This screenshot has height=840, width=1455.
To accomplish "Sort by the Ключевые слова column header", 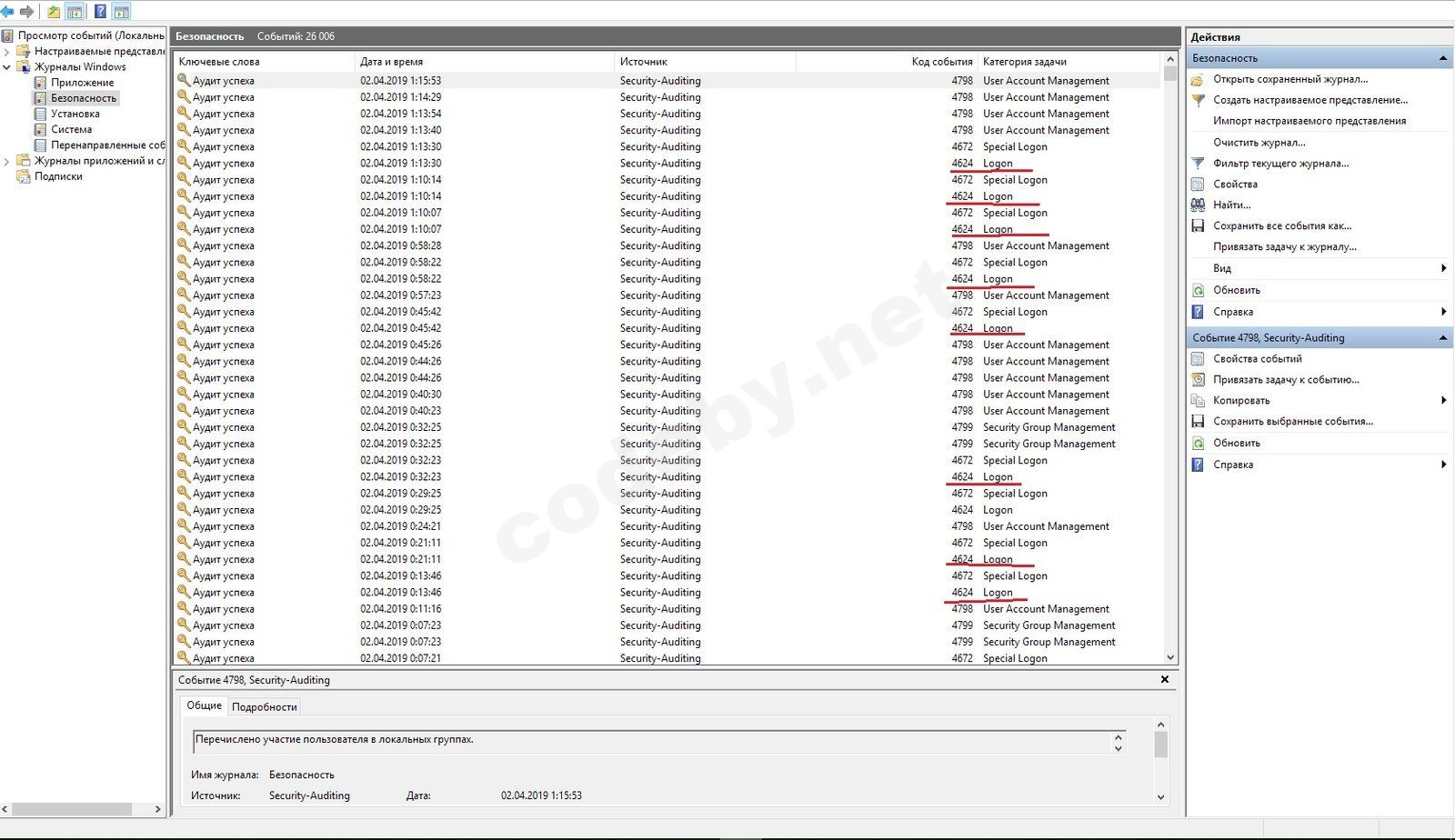I will point(264,62).
